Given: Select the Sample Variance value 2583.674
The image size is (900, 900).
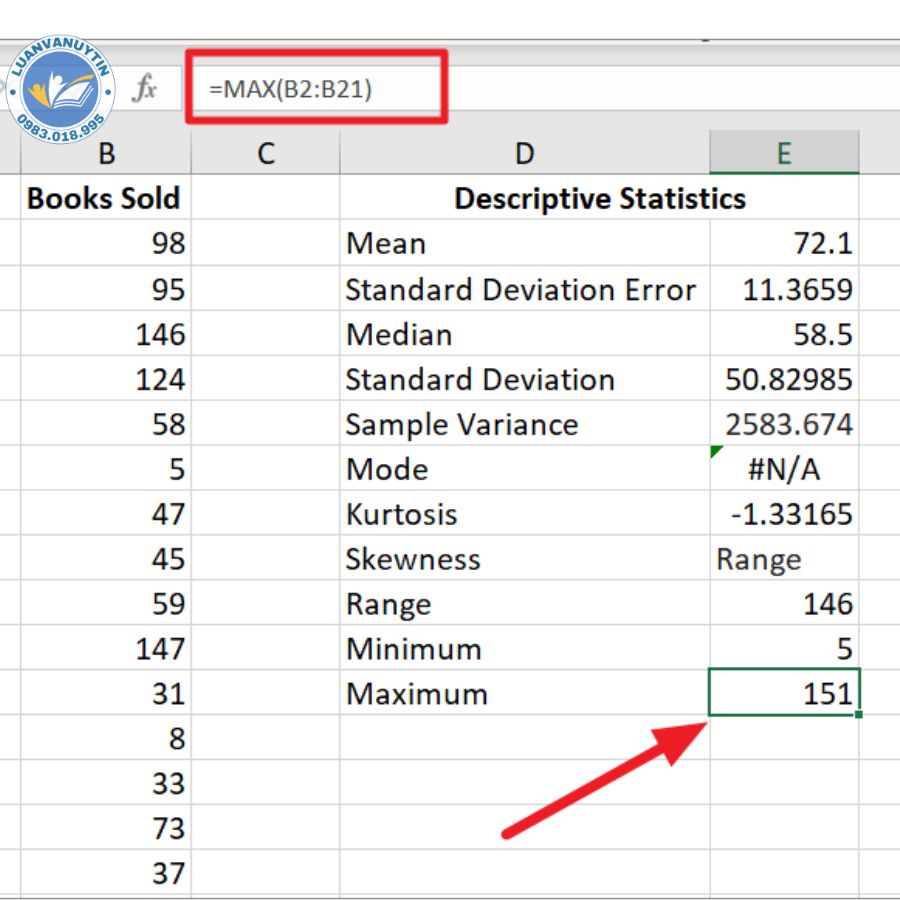Looking at the screenshot, I should tap(784, 424).
